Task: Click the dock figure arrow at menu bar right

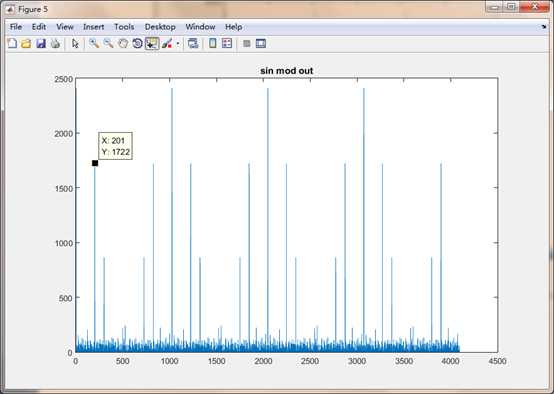Action: (x=544, y=27)
